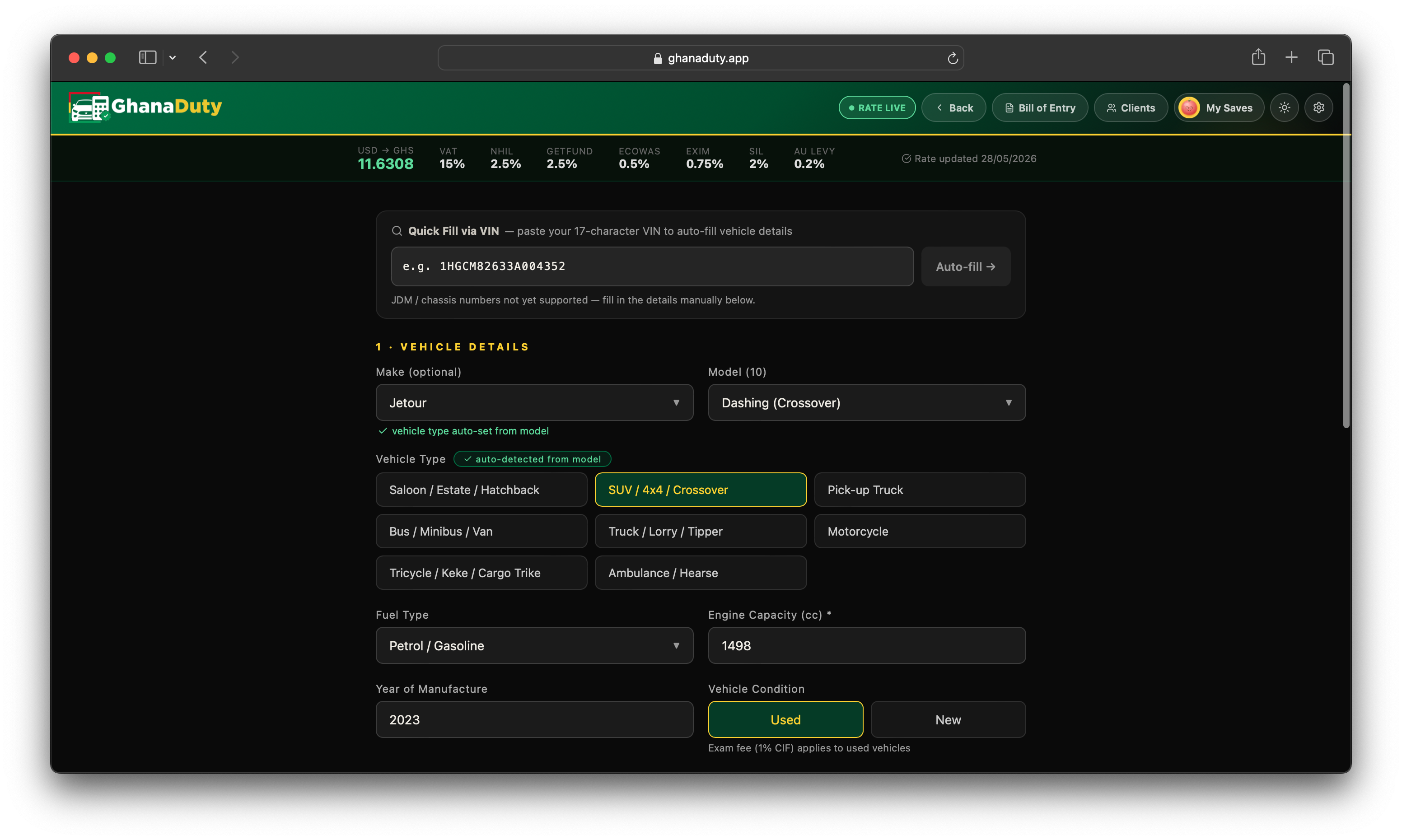Click the ECOWAS 0.5% rate value
The width and height of the screenshot is (1402, 840).
coord(633,164)
